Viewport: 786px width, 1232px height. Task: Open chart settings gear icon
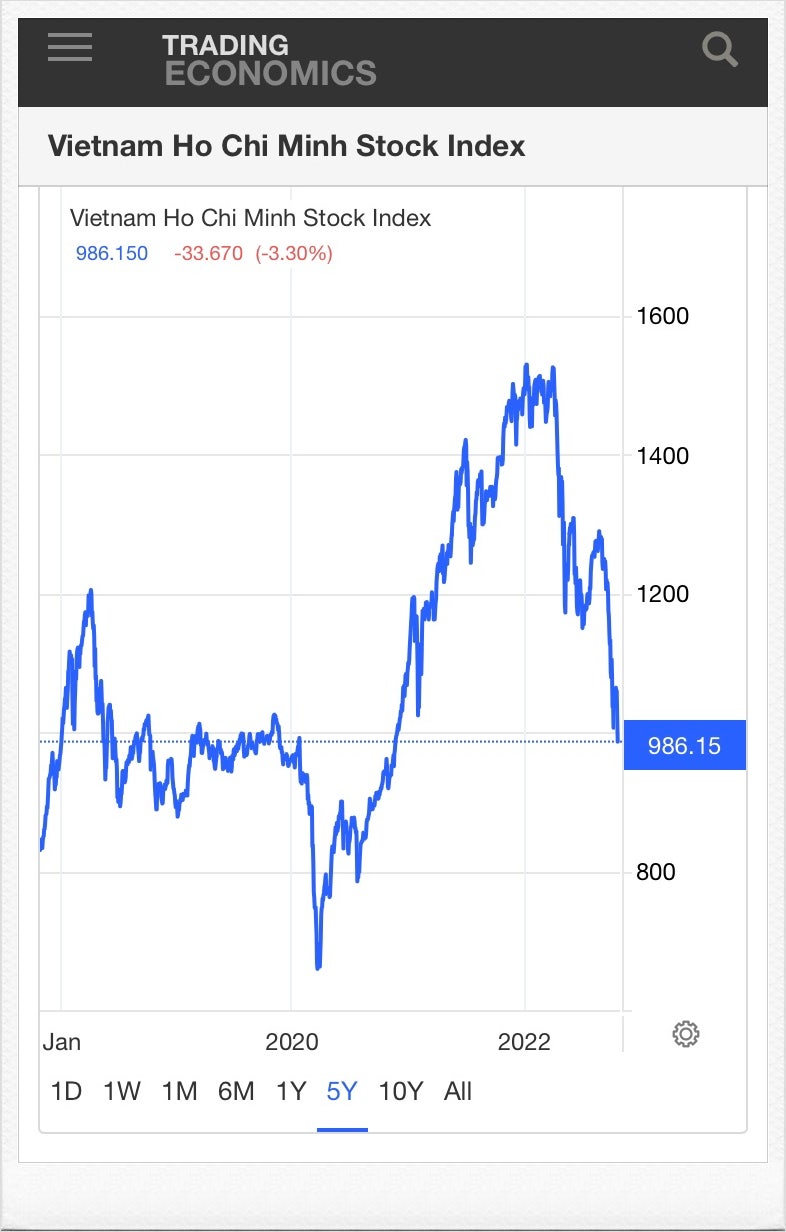(686, 1034)
